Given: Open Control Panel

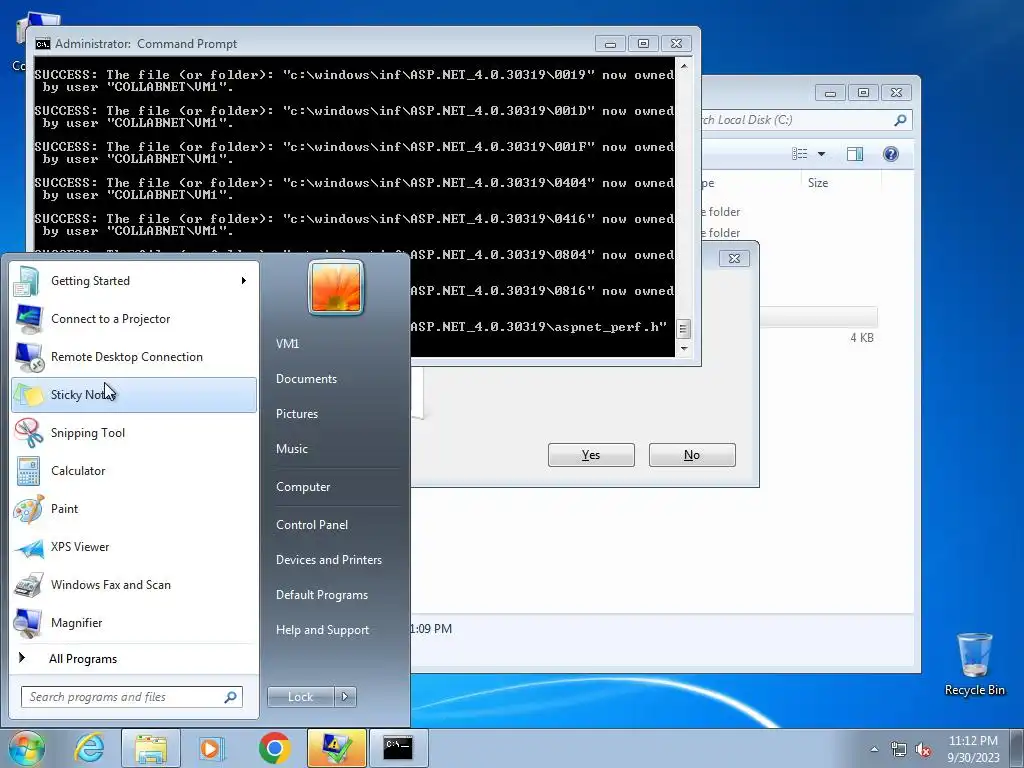Looking at the screenshot, I should click(x=312, y=525).
